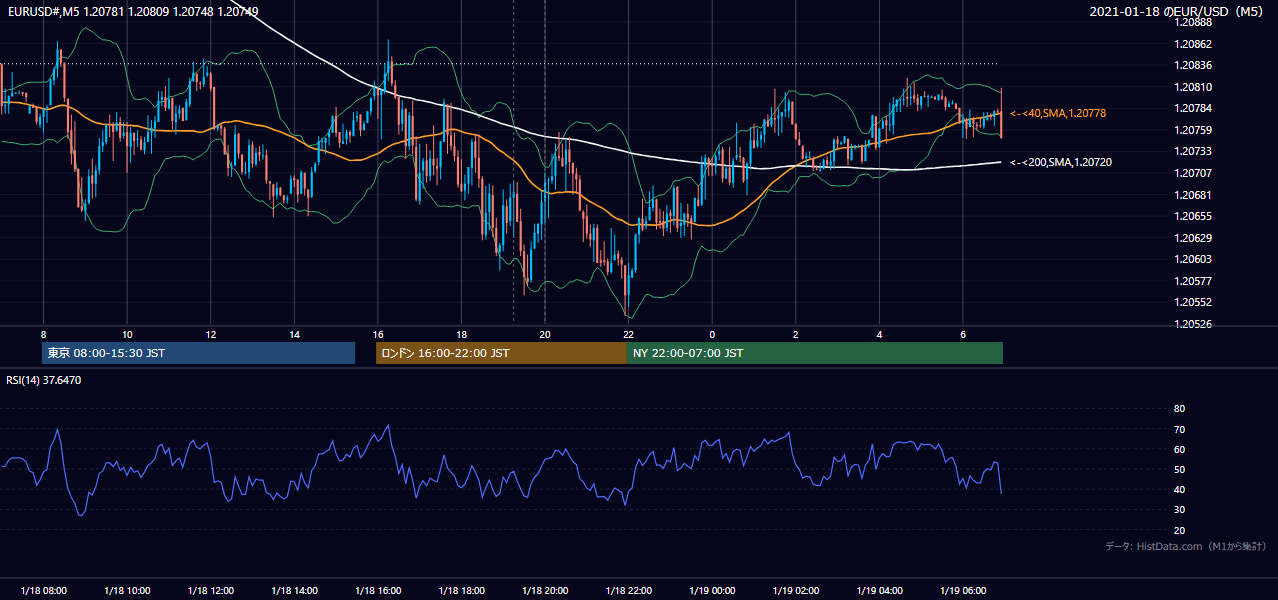Click price axis value 1.20733
Viewport: 1278px width, 600px height.
[x=1193, y=151]
